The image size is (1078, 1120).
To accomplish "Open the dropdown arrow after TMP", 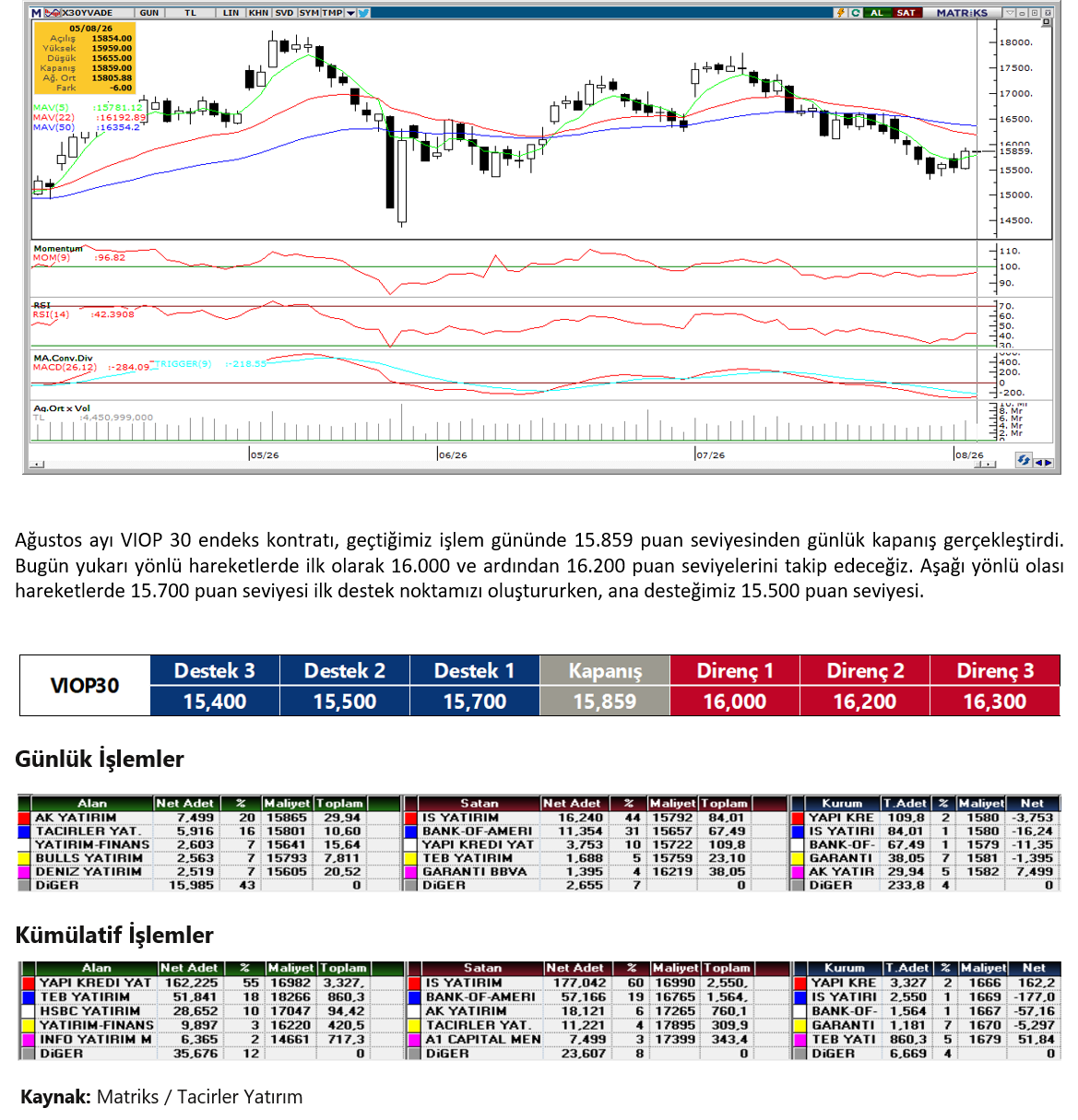I will [350, 13].
